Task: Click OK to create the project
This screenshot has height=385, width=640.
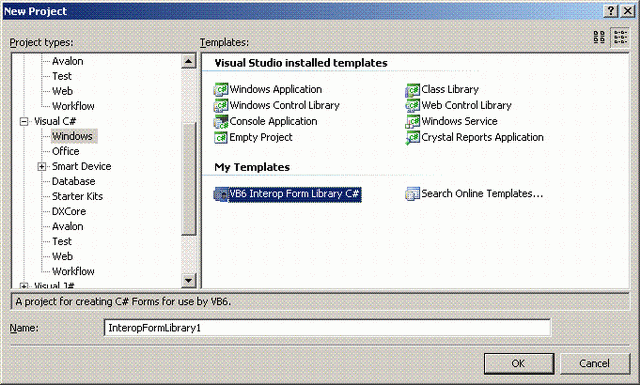Action: 519,363
